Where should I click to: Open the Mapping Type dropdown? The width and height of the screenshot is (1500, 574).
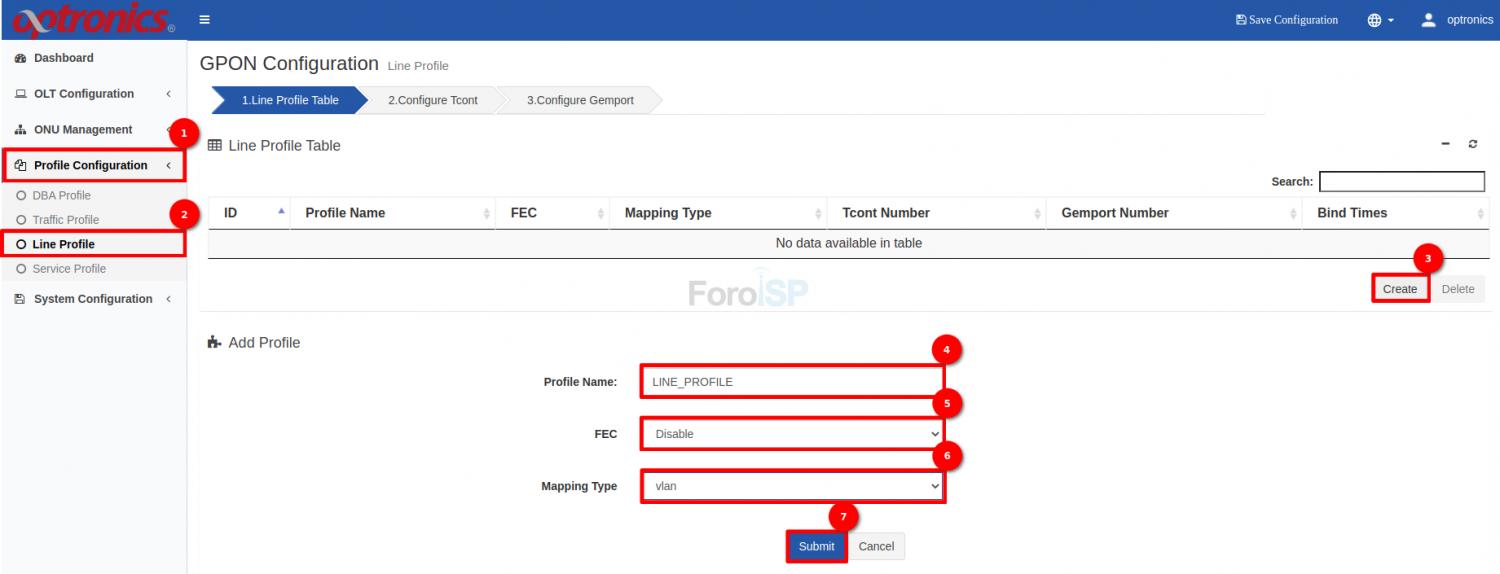tap(792, 486)
